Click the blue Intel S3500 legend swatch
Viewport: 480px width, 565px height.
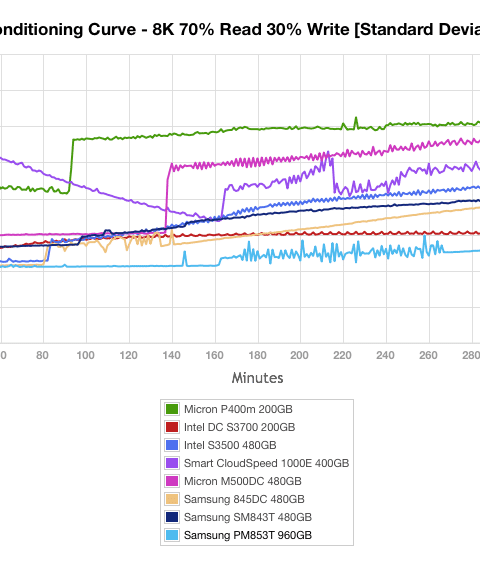[172, 445]
